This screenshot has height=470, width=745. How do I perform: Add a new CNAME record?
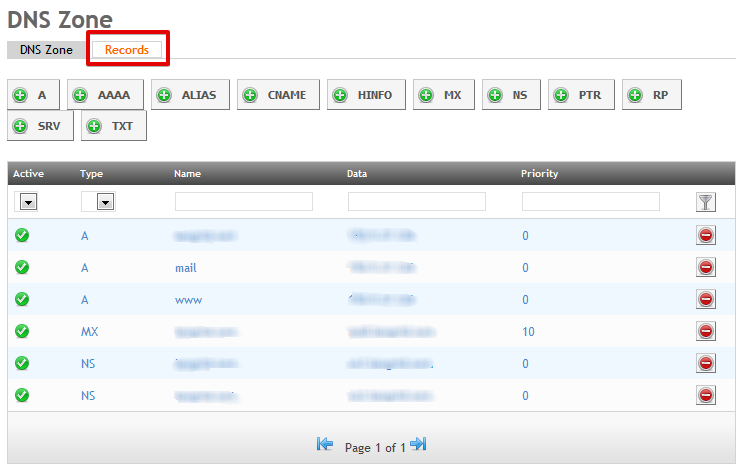(x=278, y=95)
